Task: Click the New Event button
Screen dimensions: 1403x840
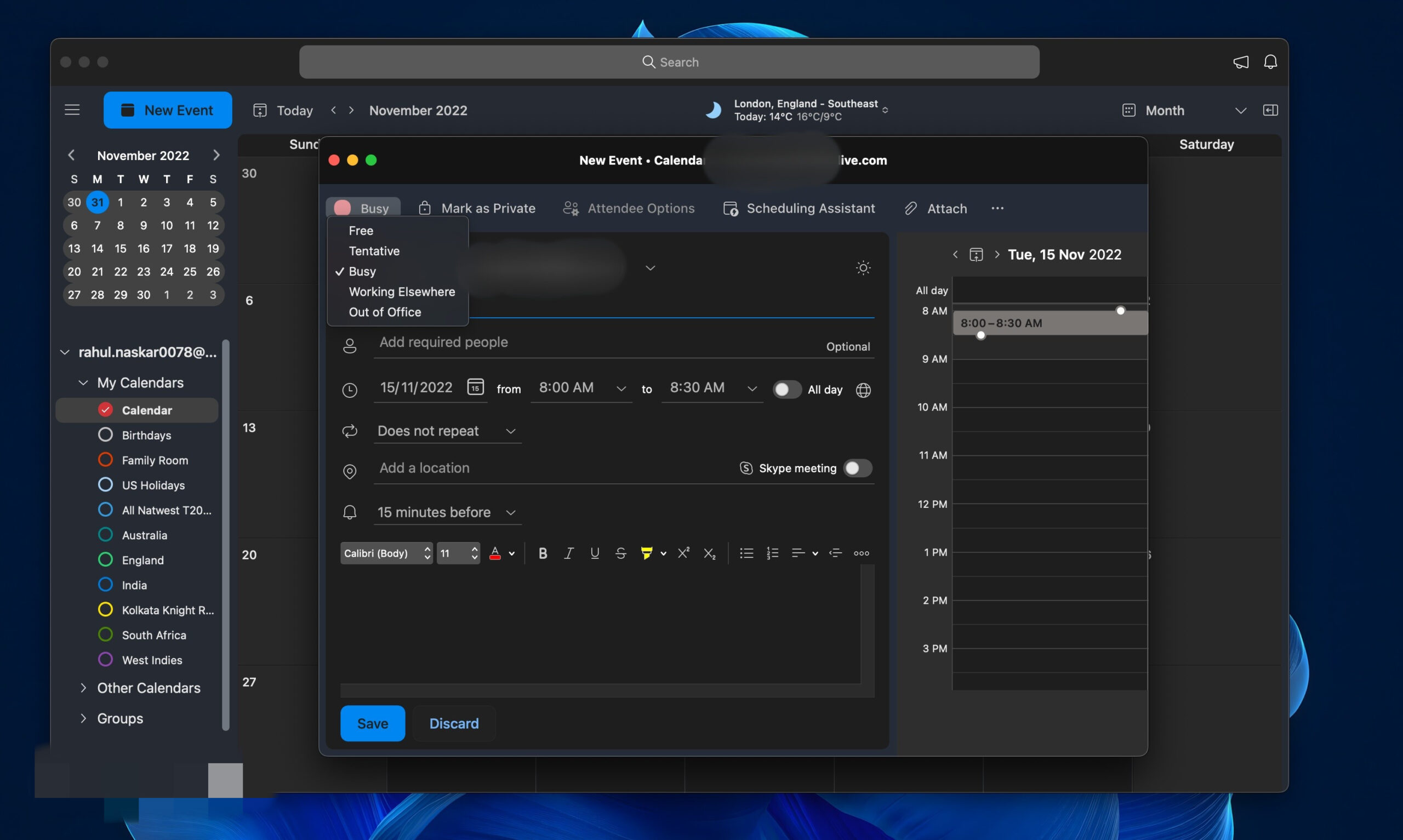Action: point(168,110)
